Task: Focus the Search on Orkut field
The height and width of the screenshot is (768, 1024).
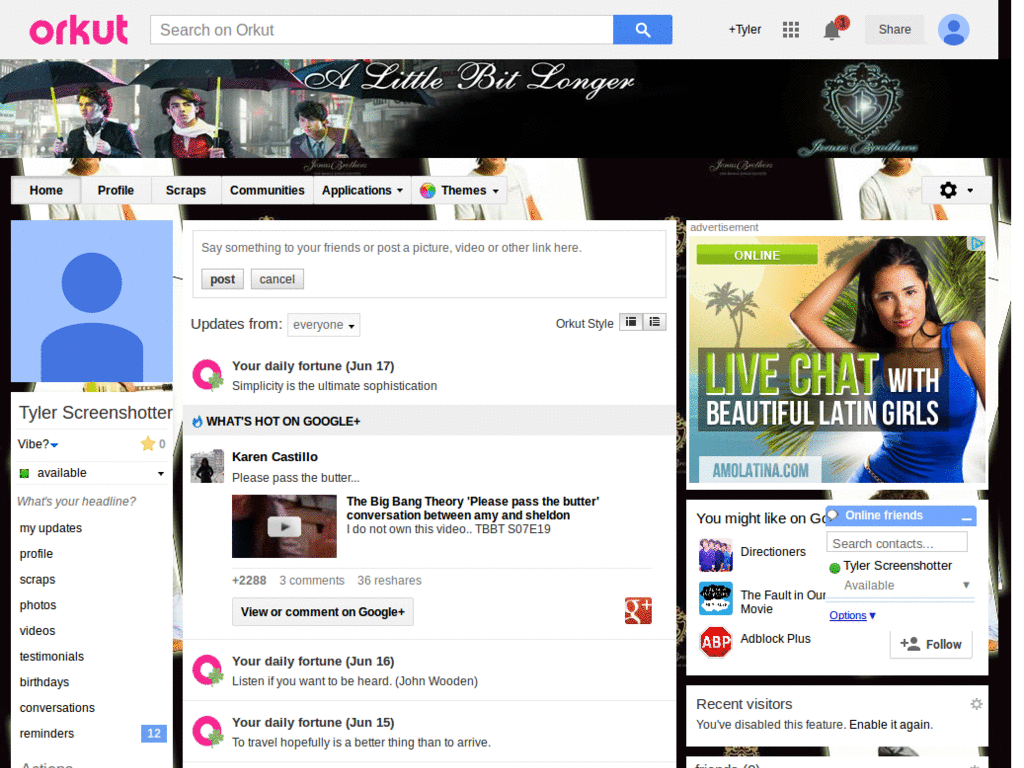Action: pos(381,30)
